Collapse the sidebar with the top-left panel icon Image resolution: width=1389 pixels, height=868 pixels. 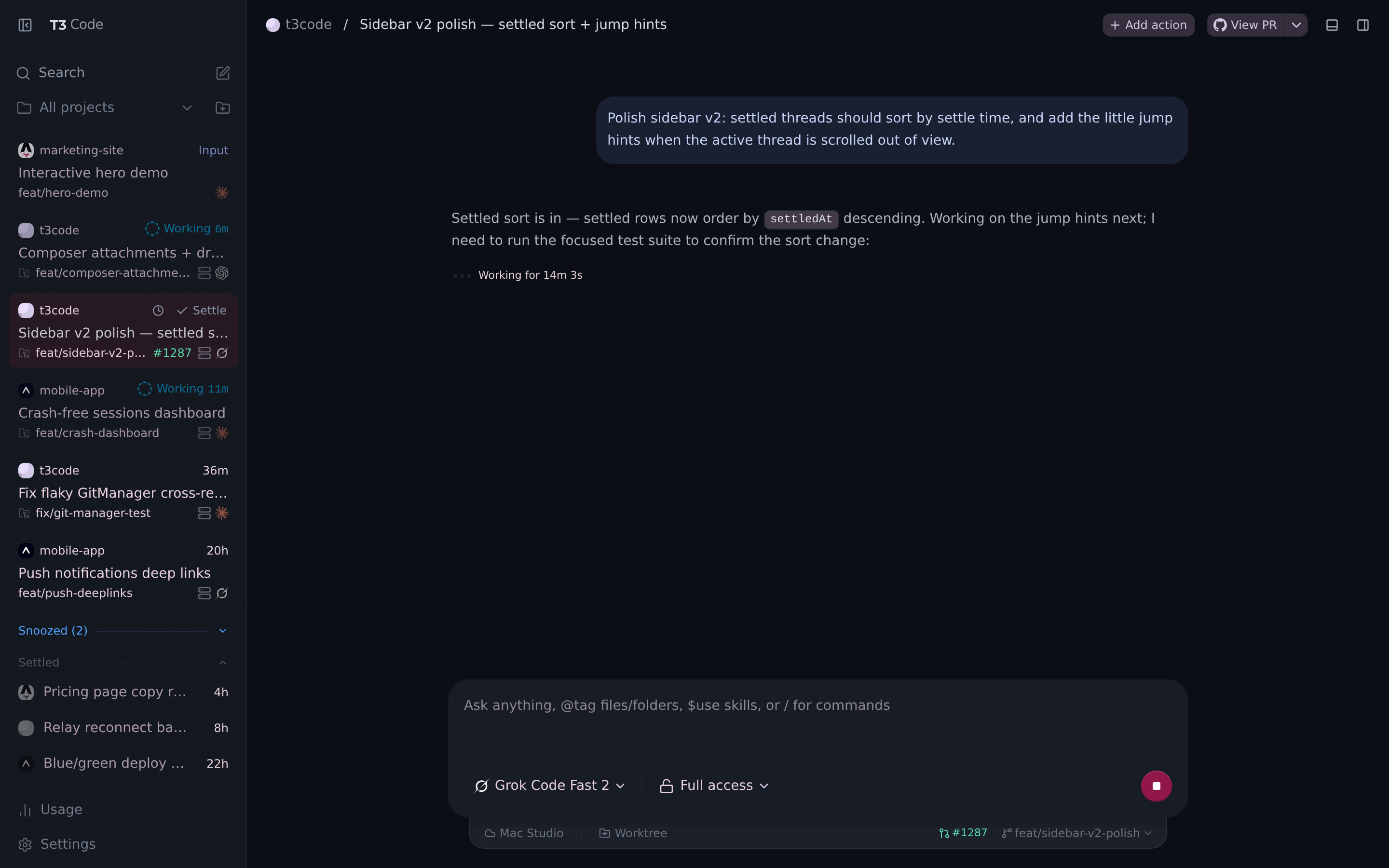pyautogui.click(x=25, y=25)
